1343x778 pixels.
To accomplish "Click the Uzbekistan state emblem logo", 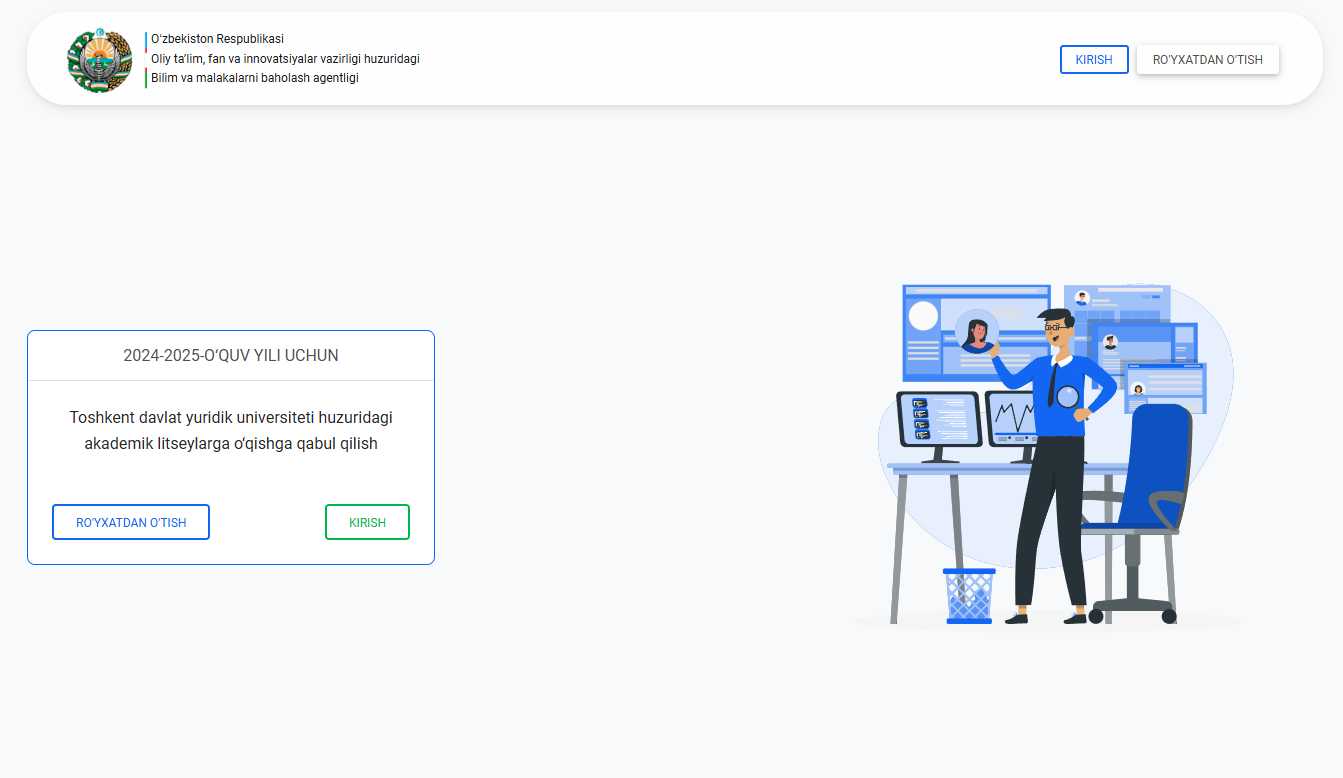I will point(99,61).
